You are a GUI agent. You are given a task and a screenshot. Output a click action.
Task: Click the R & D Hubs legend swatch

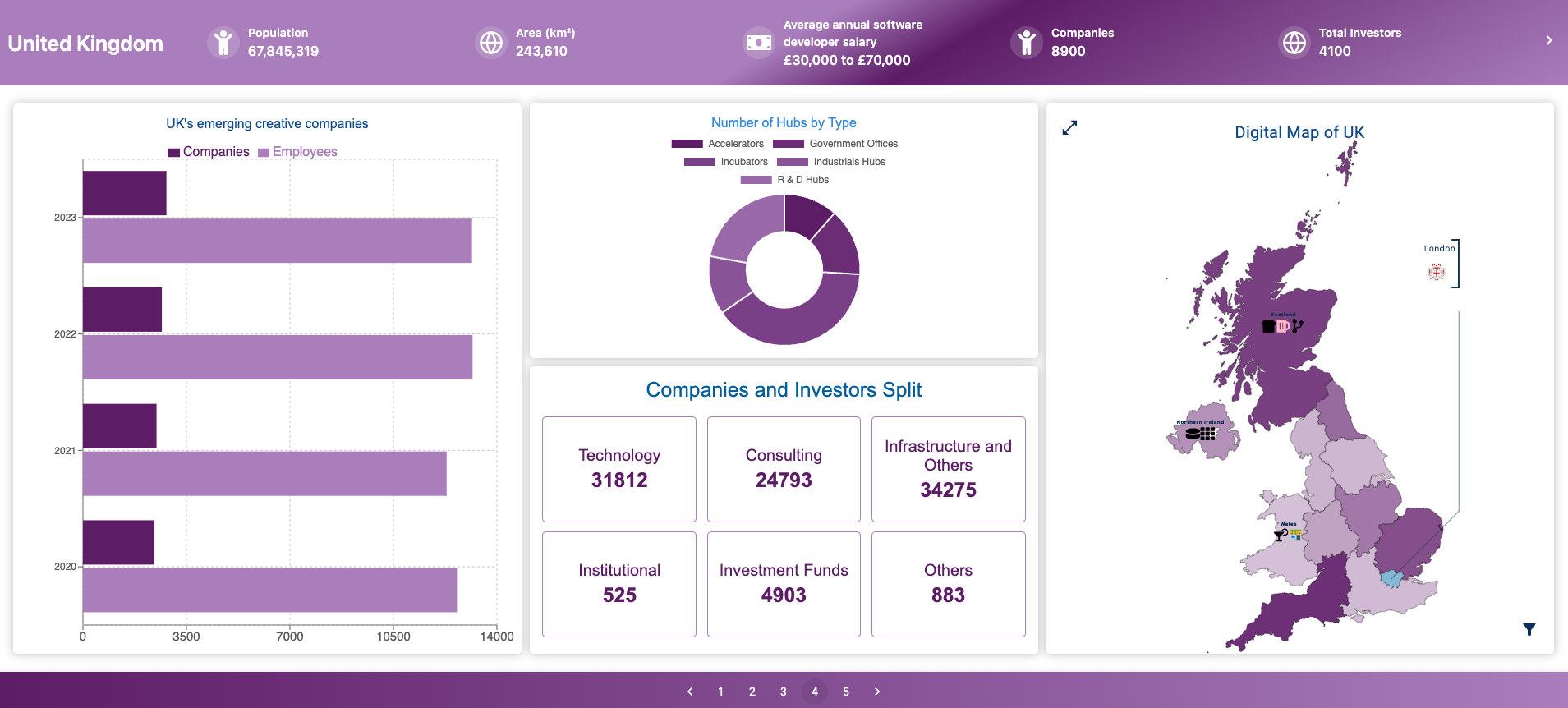(x=756, y=180)
